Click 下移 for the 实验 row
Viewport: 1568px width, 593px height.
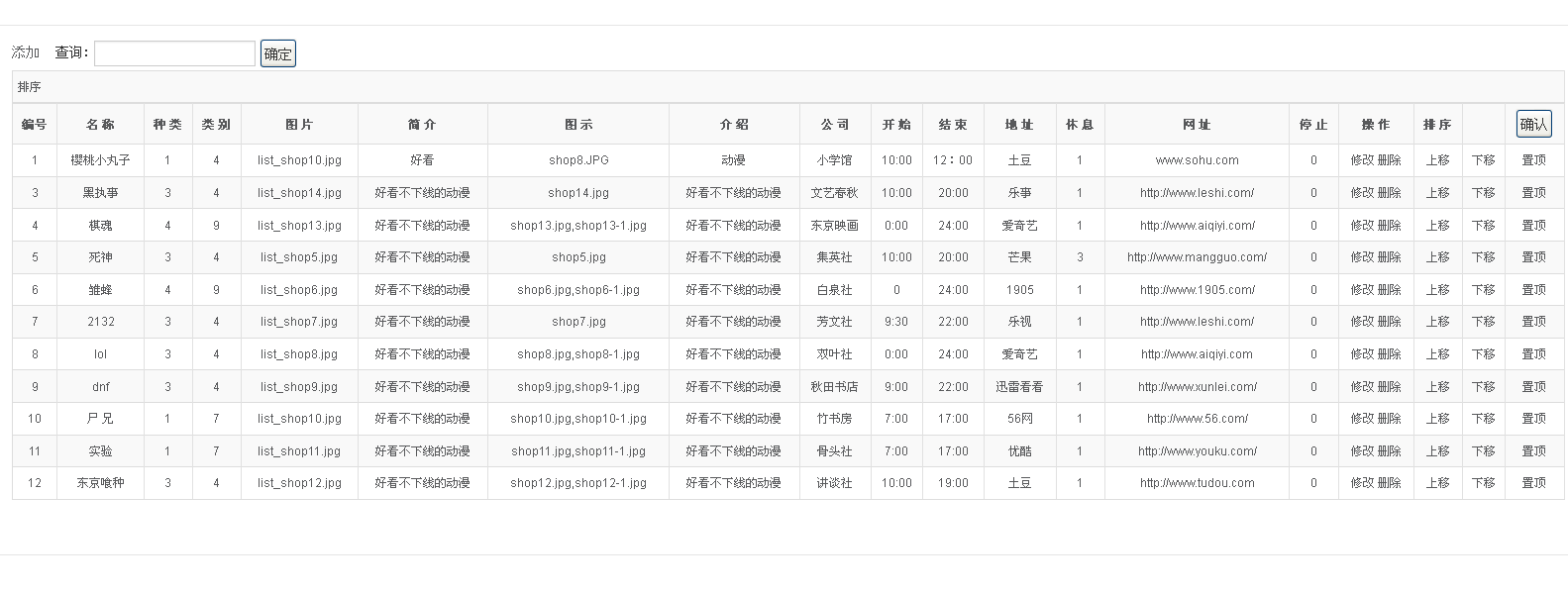coord(1483,451)
